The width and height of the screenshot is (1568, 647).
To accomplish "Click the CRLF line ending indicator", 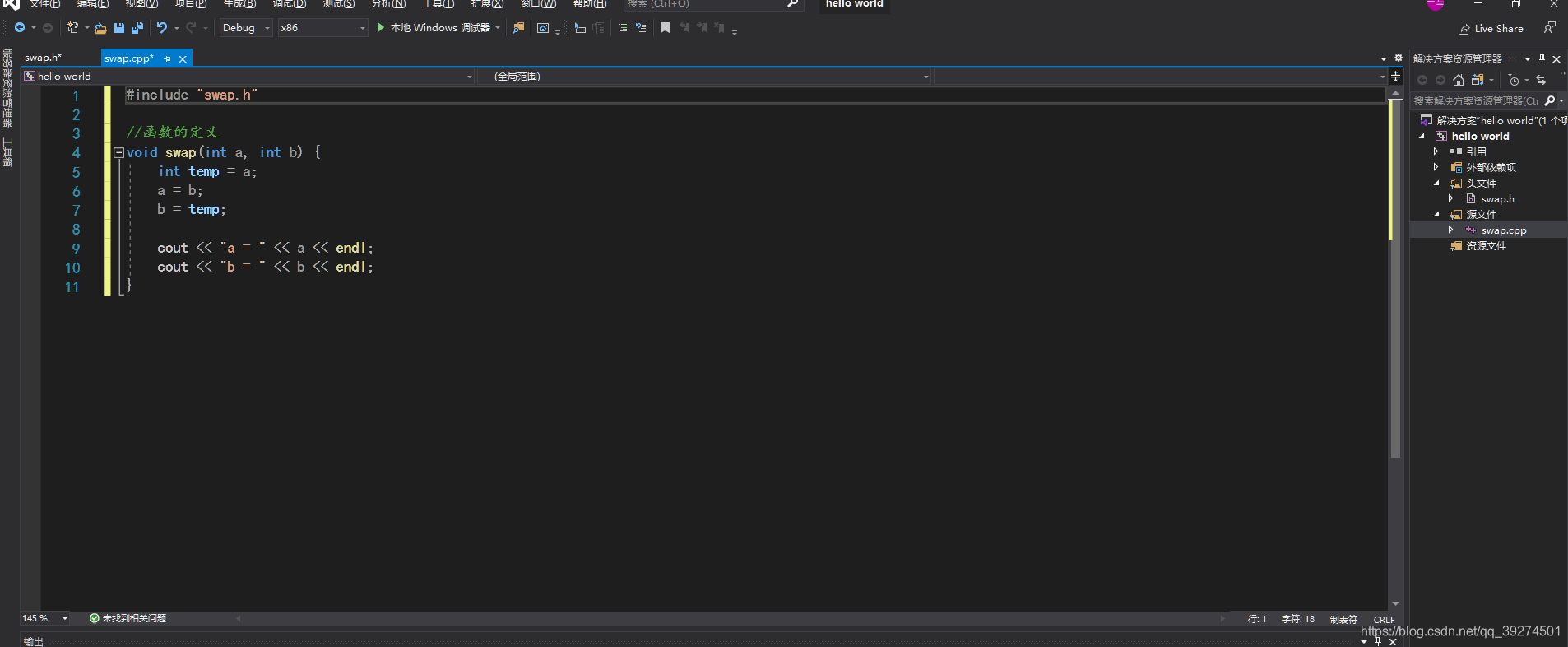I will click(1385, 620).
